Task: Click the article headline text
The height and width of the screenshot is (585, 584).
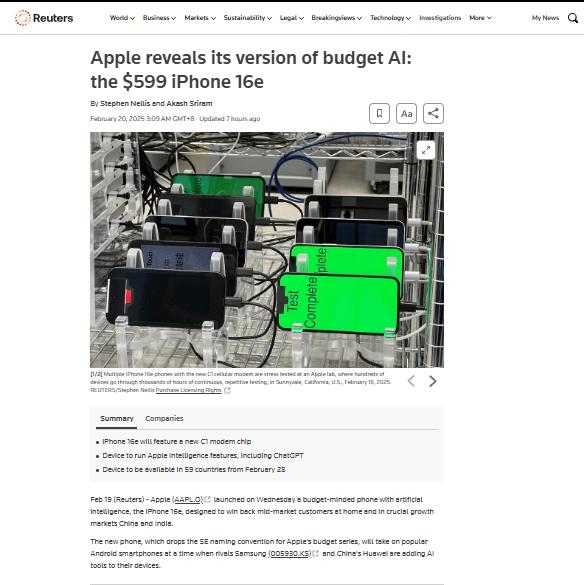Action: click(x=251, y=70)
